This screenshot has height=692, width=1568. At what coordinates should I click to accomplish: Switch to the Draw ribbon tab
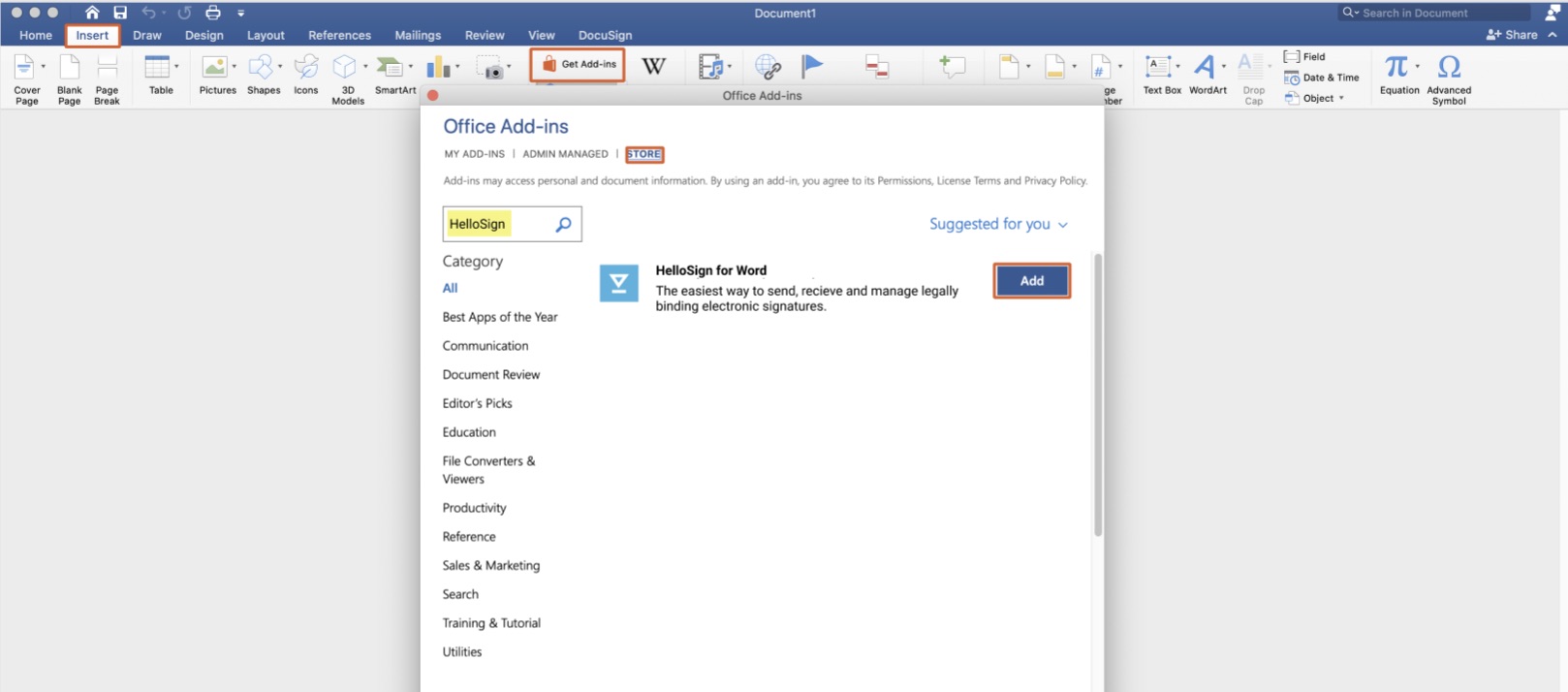tap(147, 35)
